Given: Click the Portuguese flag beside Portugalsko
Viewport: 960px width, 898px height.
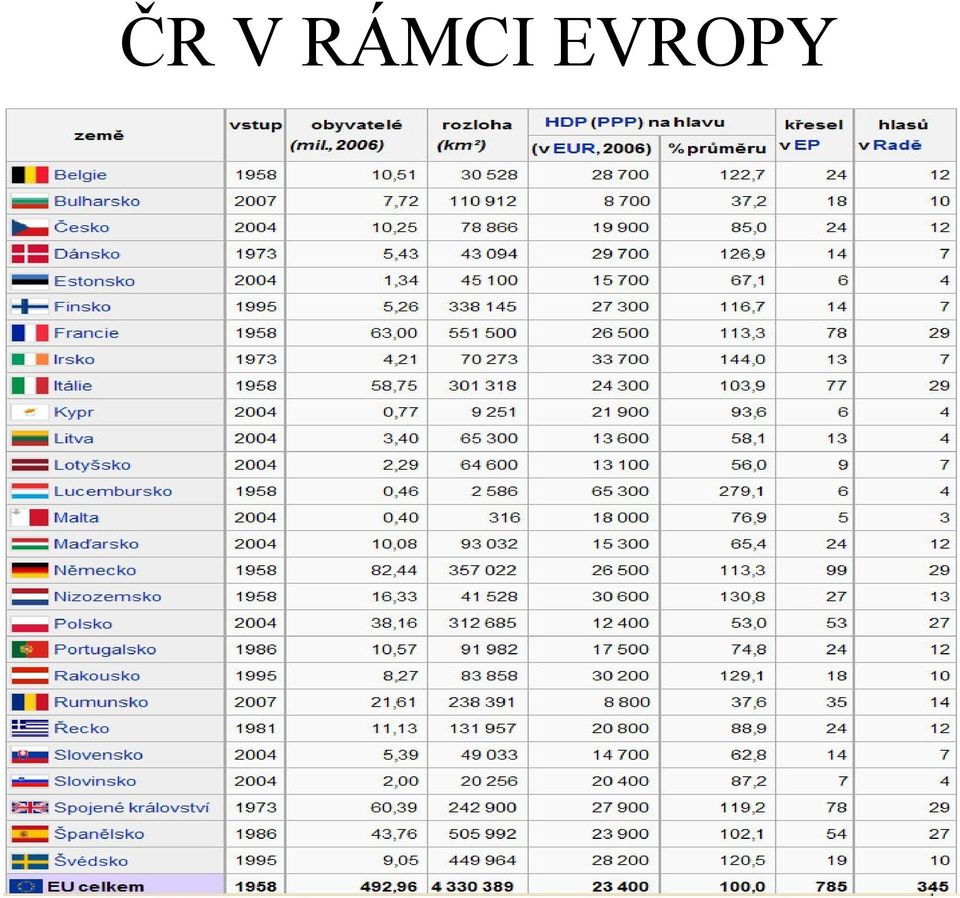Looking at the screenshot, I should [x=29, y=649].
